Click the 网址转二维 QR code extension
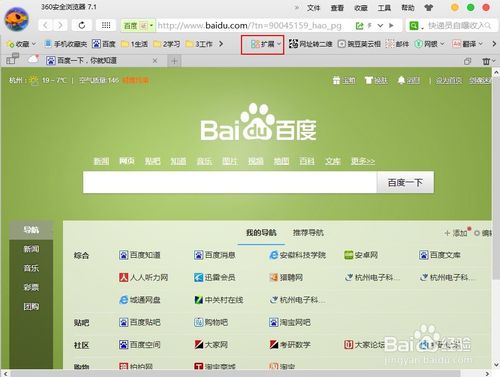Image resolution: width=500 pixels, height=377 pixels. pyautogui.click(x=311, y=44)
